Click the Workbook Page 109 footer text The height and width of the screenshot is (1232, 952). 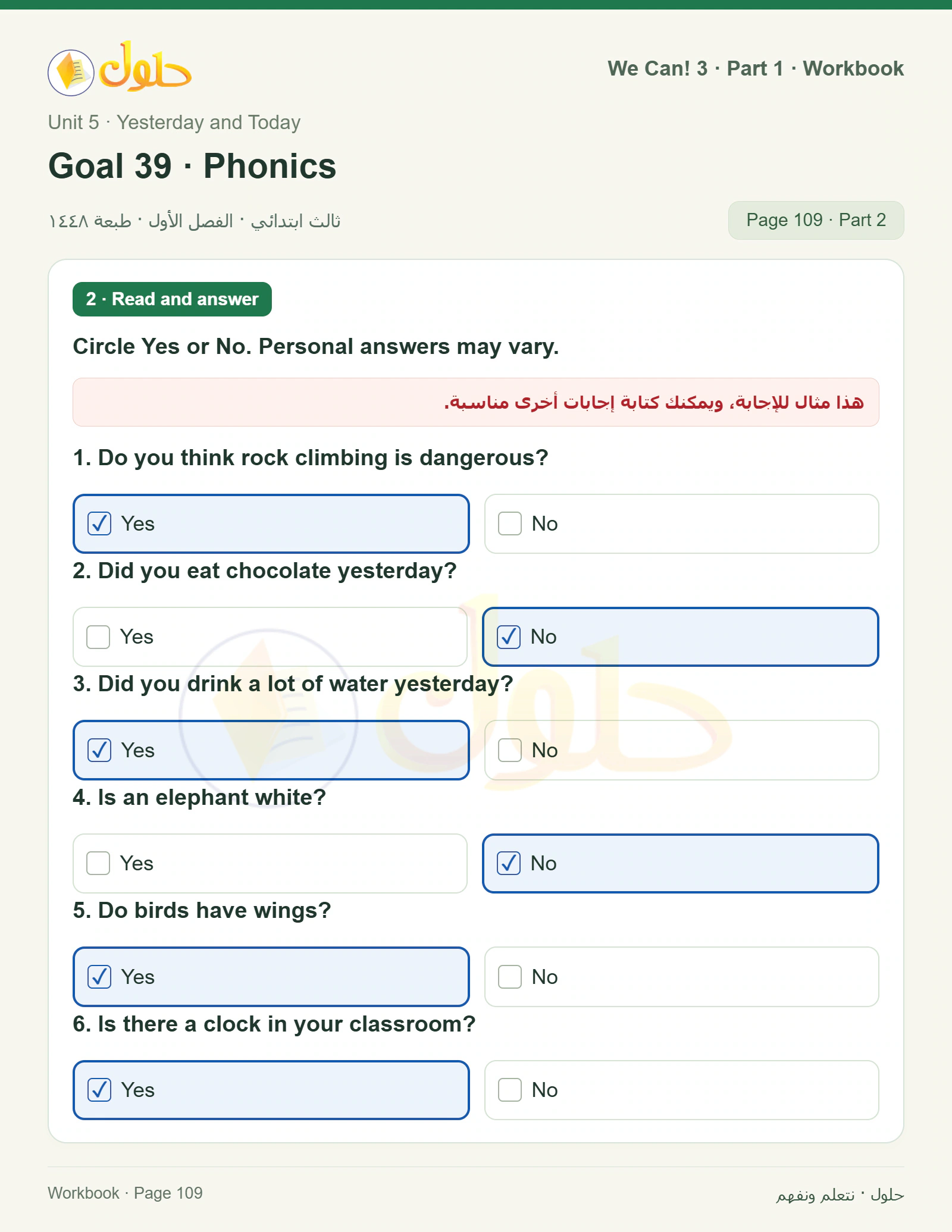point(125,1193)
